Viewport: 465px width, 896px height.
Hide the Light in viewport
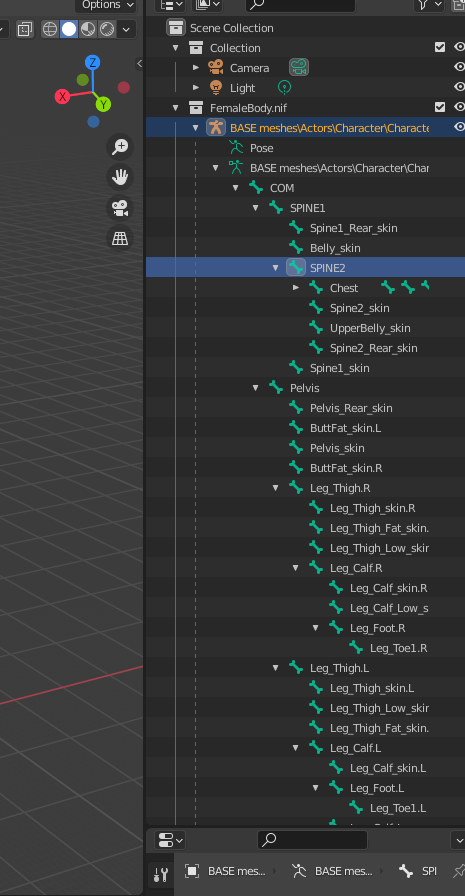[x=459, y=87]
